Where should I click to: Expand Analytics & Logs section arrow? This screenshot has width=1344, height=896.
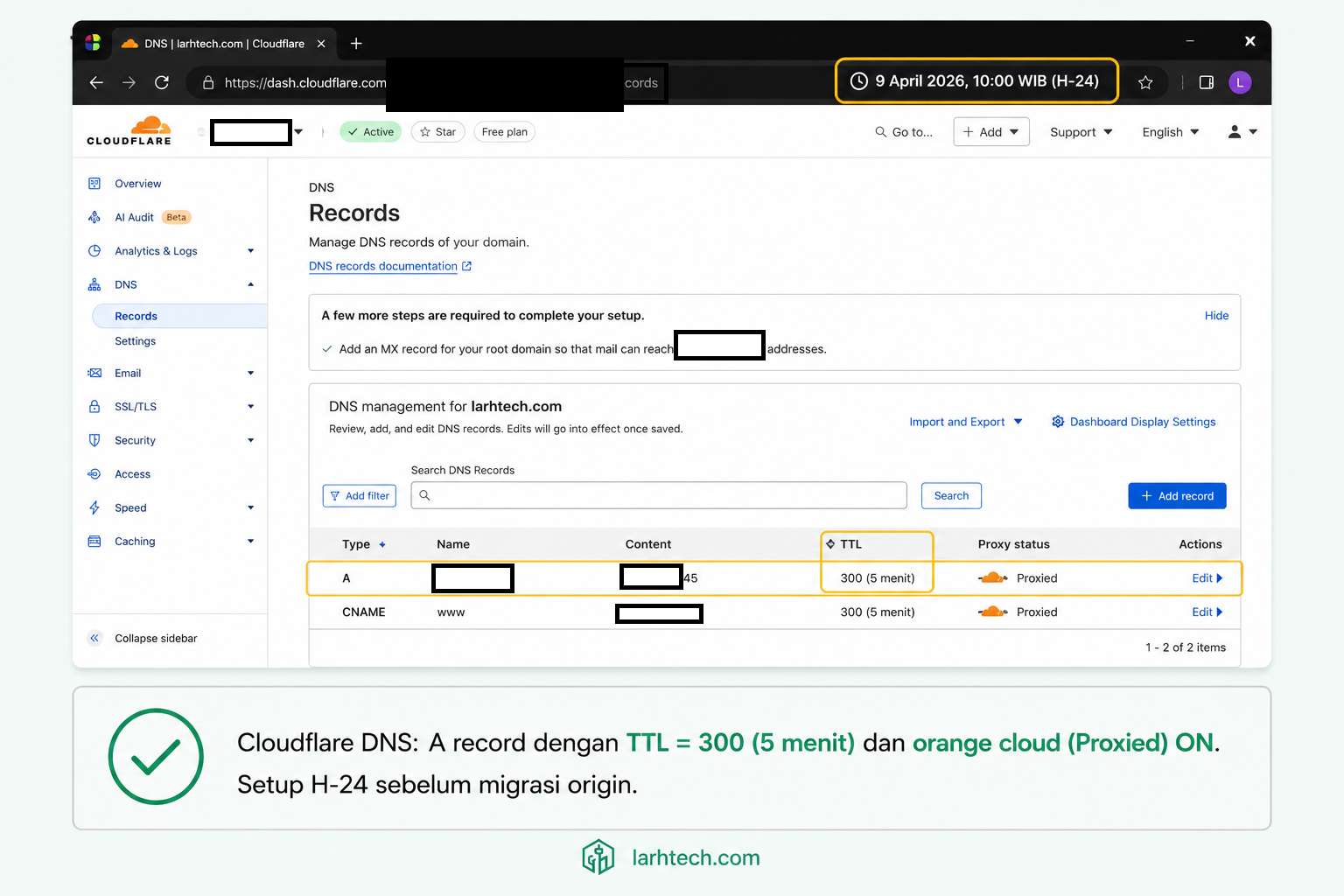coord(250,251)
